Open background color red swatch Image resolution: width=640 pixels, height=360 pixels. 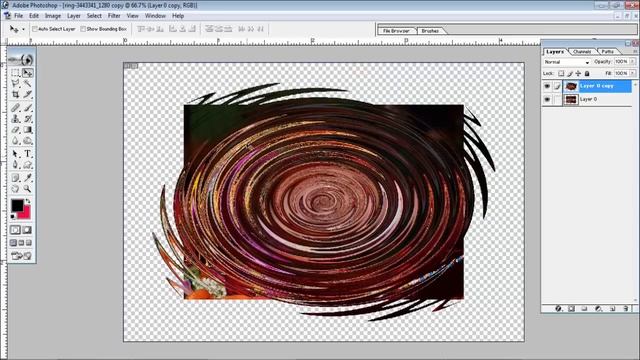coord(26,214)
